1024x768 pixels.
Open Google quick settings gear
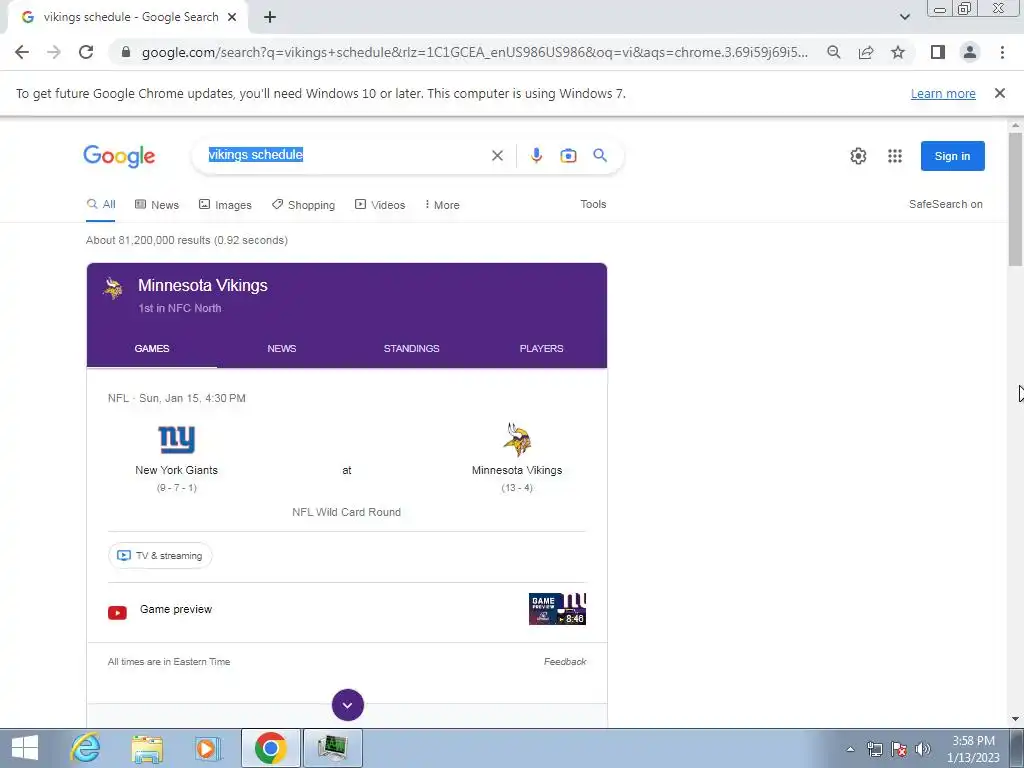pos(858,156)
